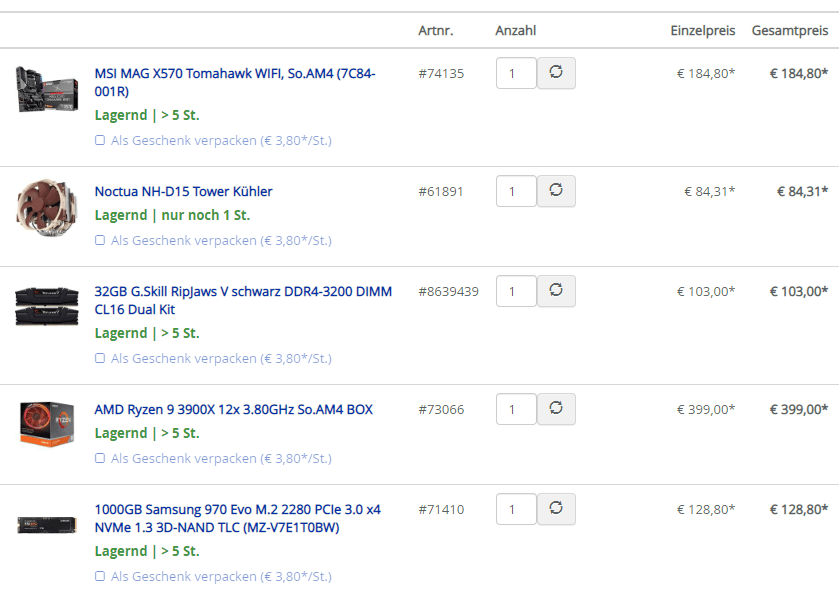Toggle gift wrapping for AMD Ryzen 9 3900X

point(100,458)
